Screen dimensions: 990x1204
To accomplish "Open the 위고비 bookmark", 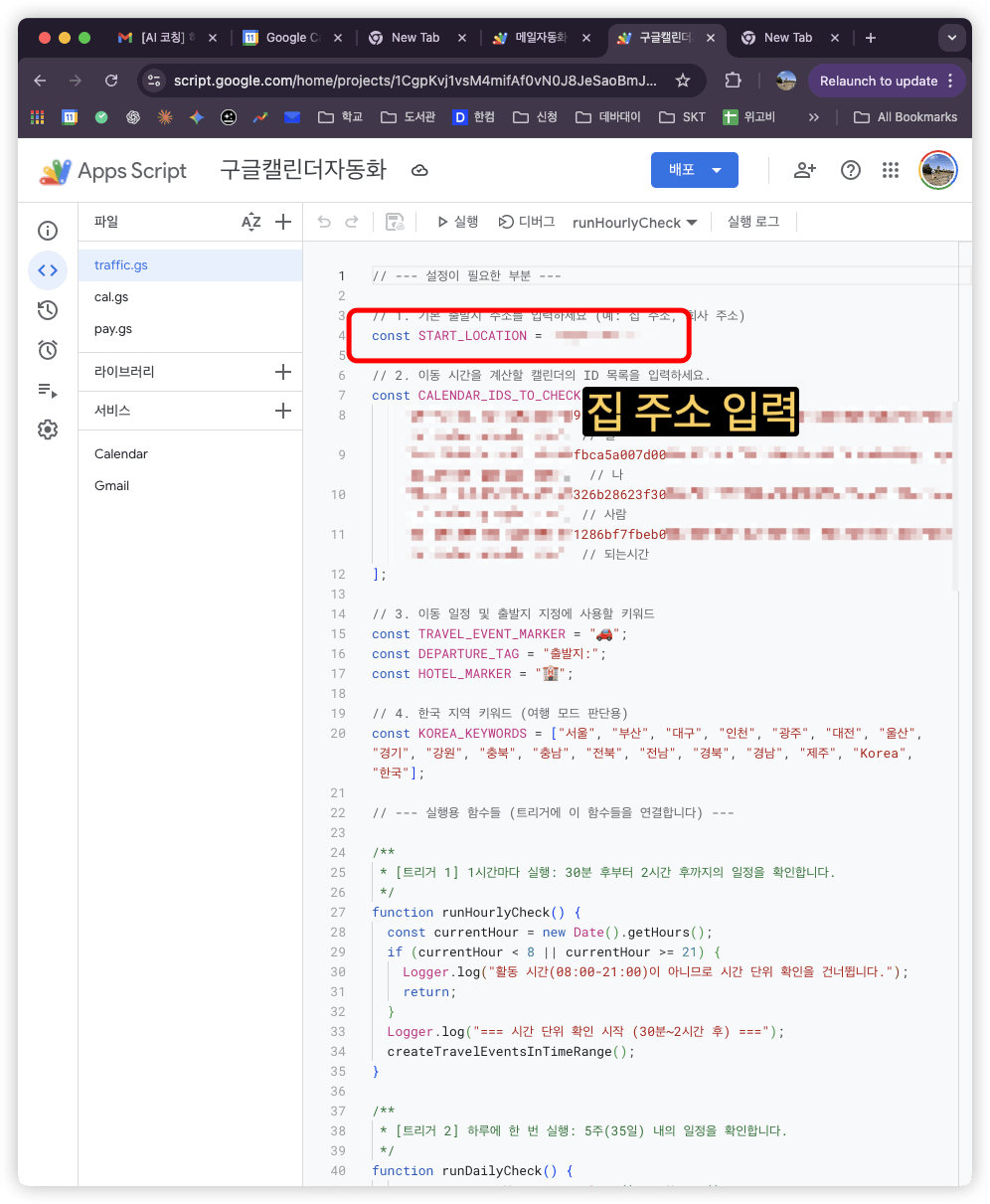I will tap(748, 117).
